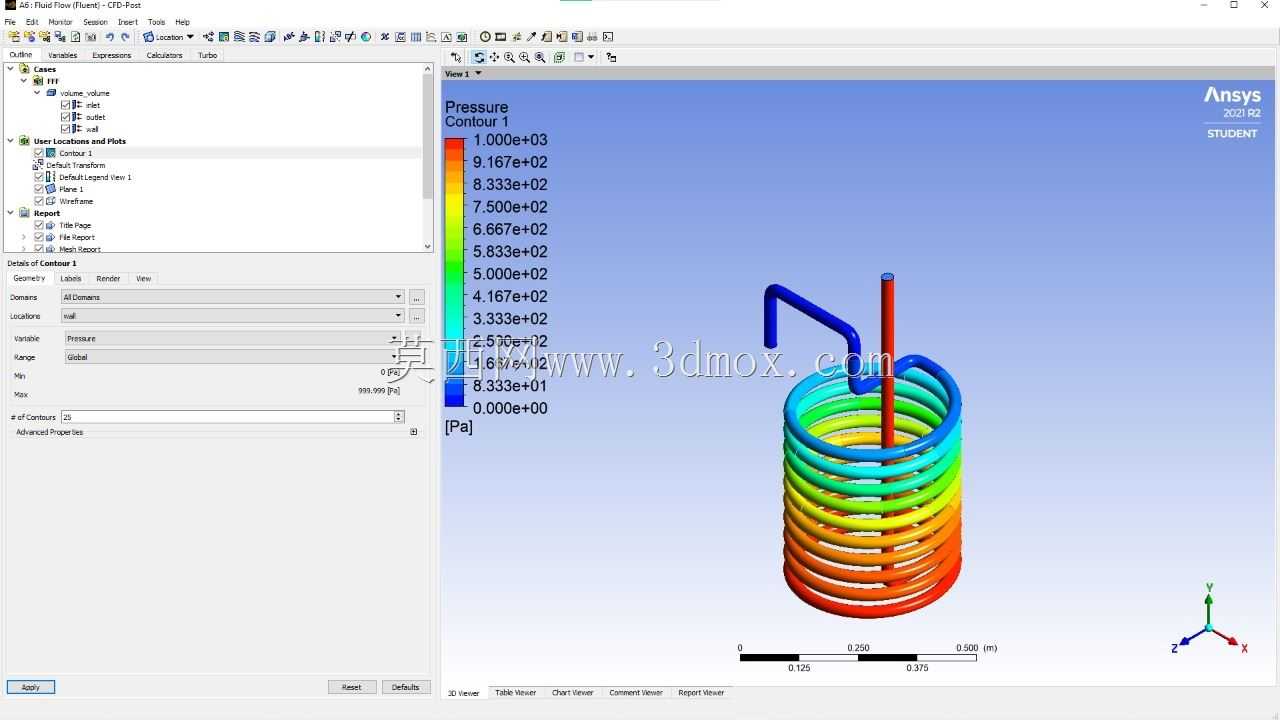Open the Locations dropdown showing wall

click(x=232, y=316)
